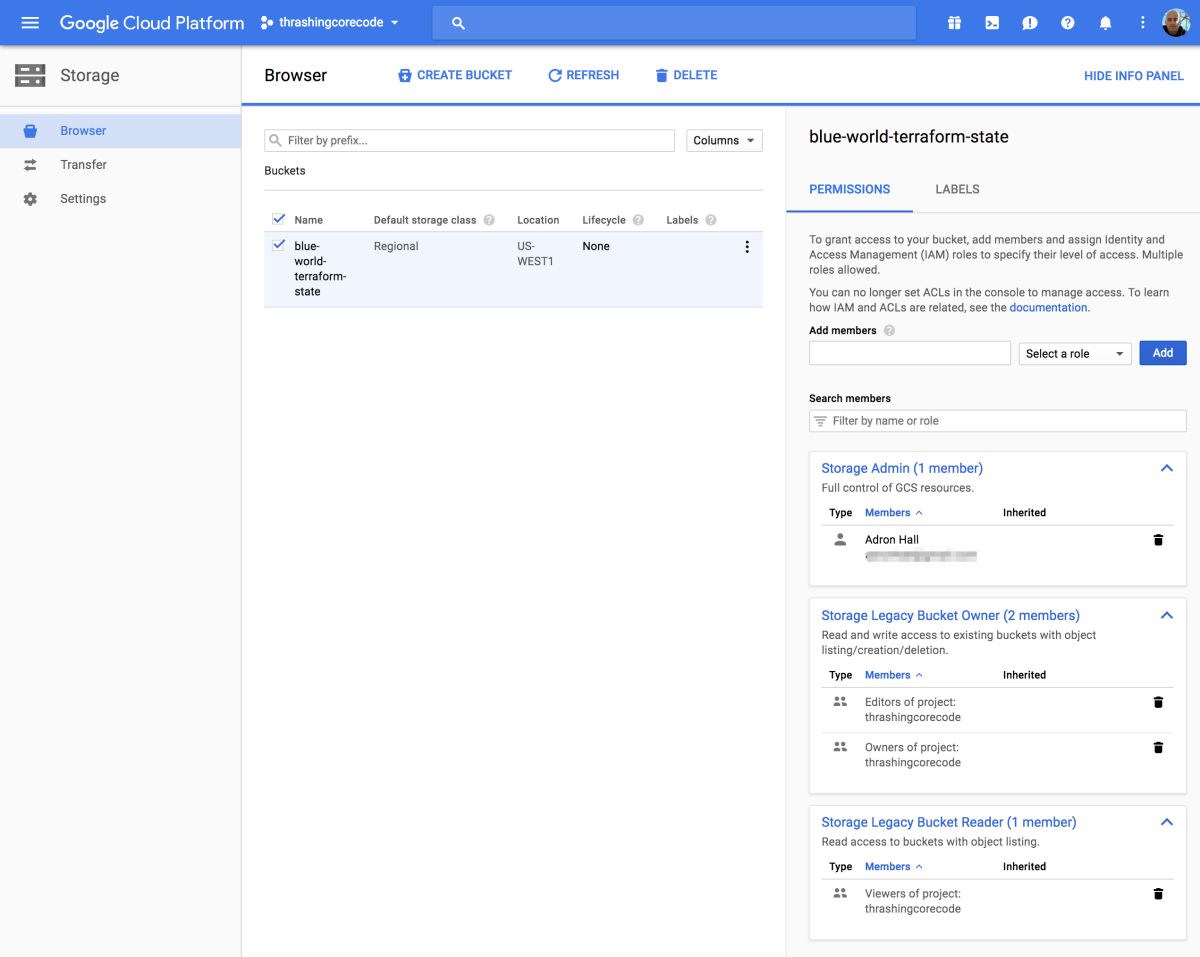1200x957 pixels.
Task: Click DELETE button in toolbar
Action: point(686,75)
